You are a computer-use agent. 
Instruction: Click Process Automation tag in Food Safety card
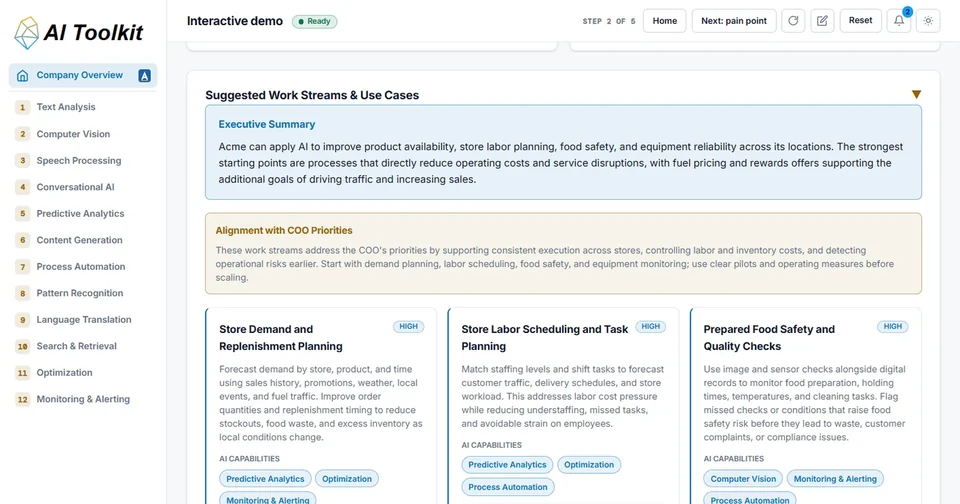pos(750,499)
